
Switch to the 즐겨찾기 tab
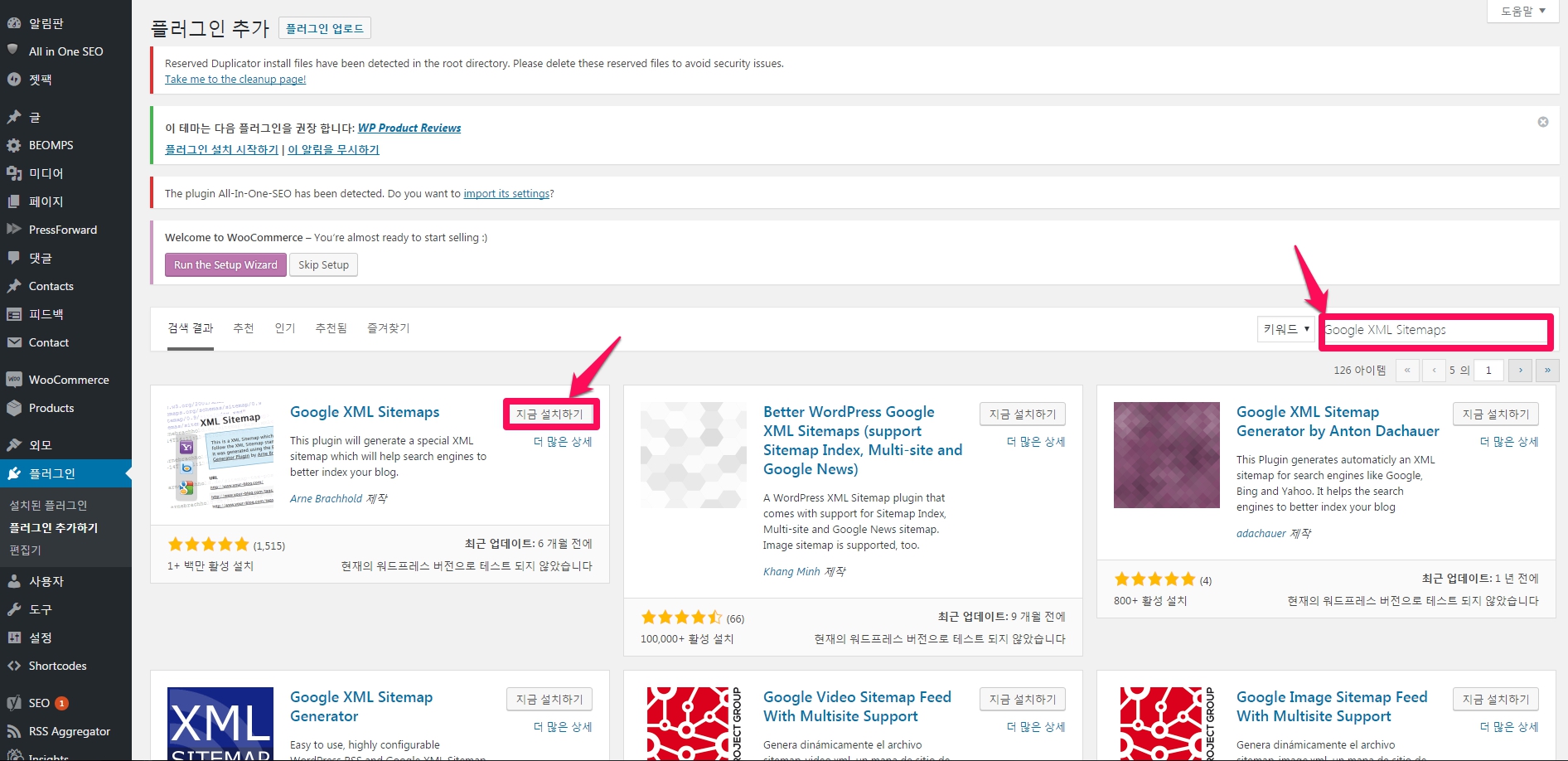388,328
